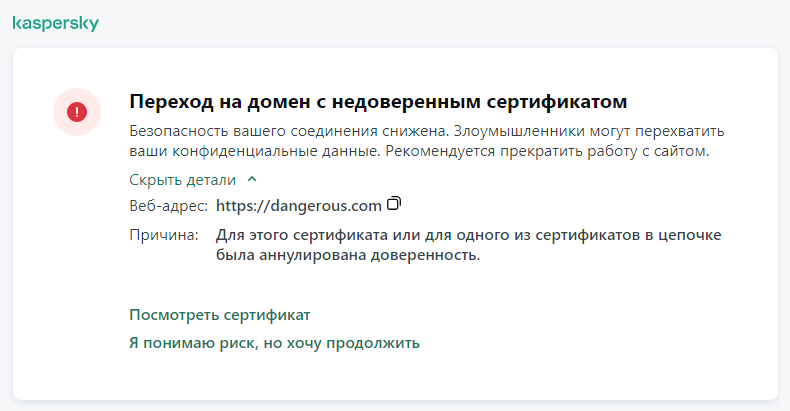Click the "Скрыть детали" link
790x411 pixels.
click(x=183, y=180)
